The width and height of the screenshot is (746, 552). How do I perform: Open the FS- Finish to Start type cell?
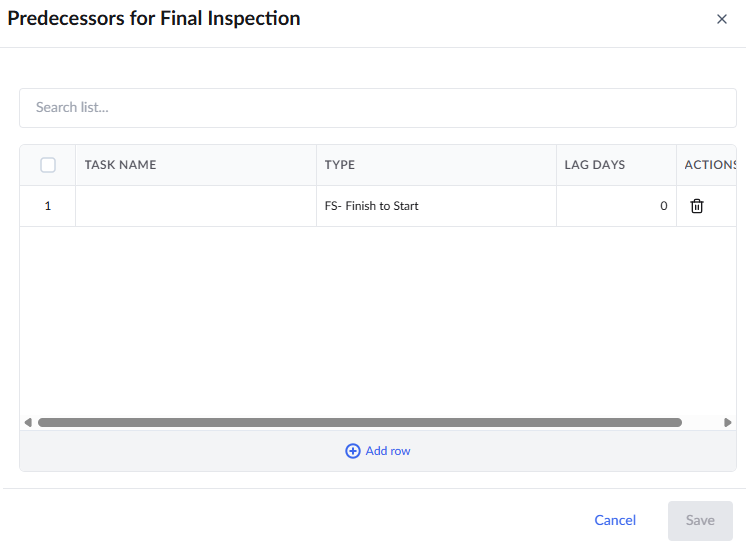tap(436, 206)
